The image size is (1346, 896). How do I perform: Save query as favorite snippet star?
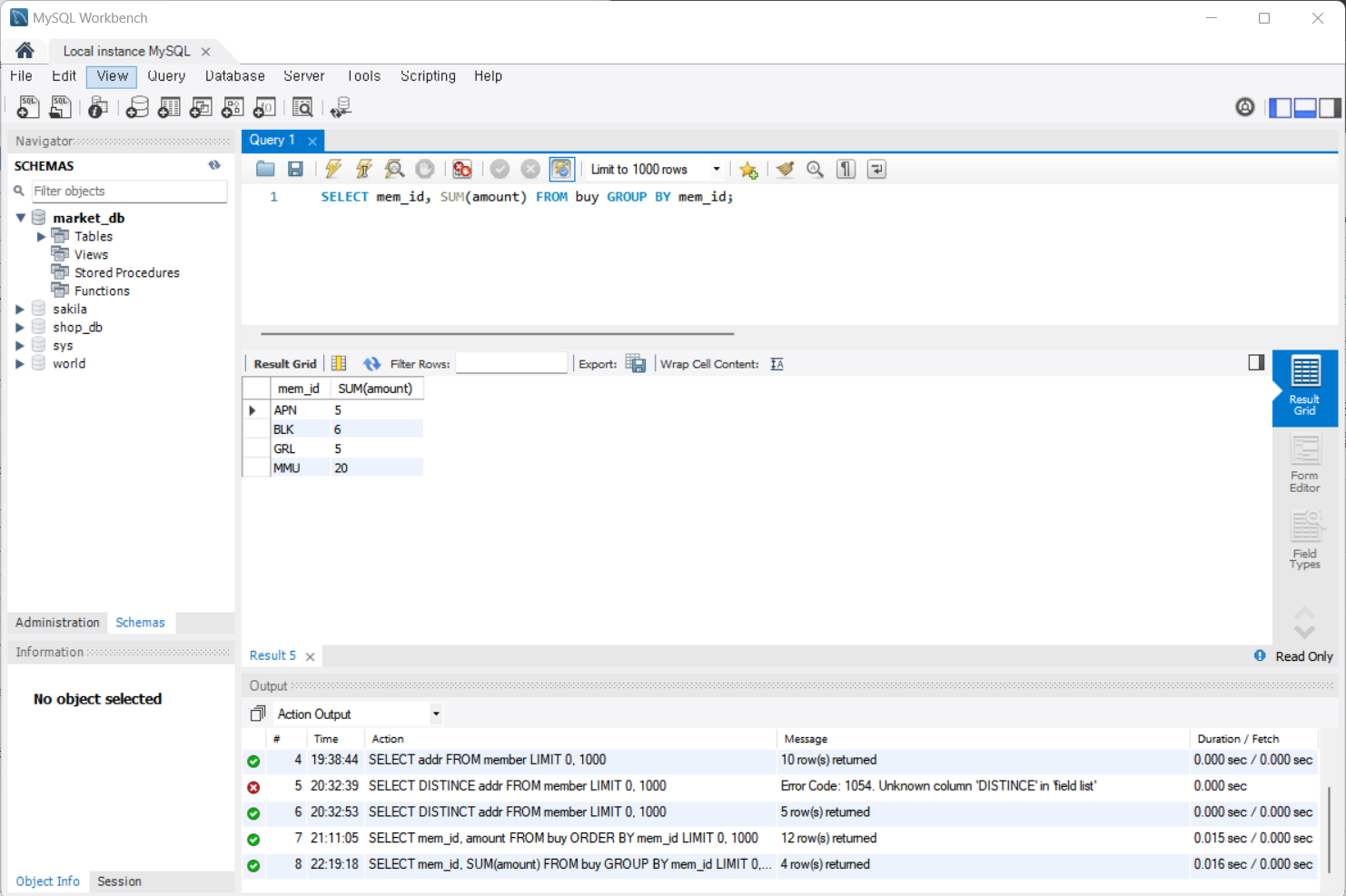pyautogui.click(x=748, y=170)
